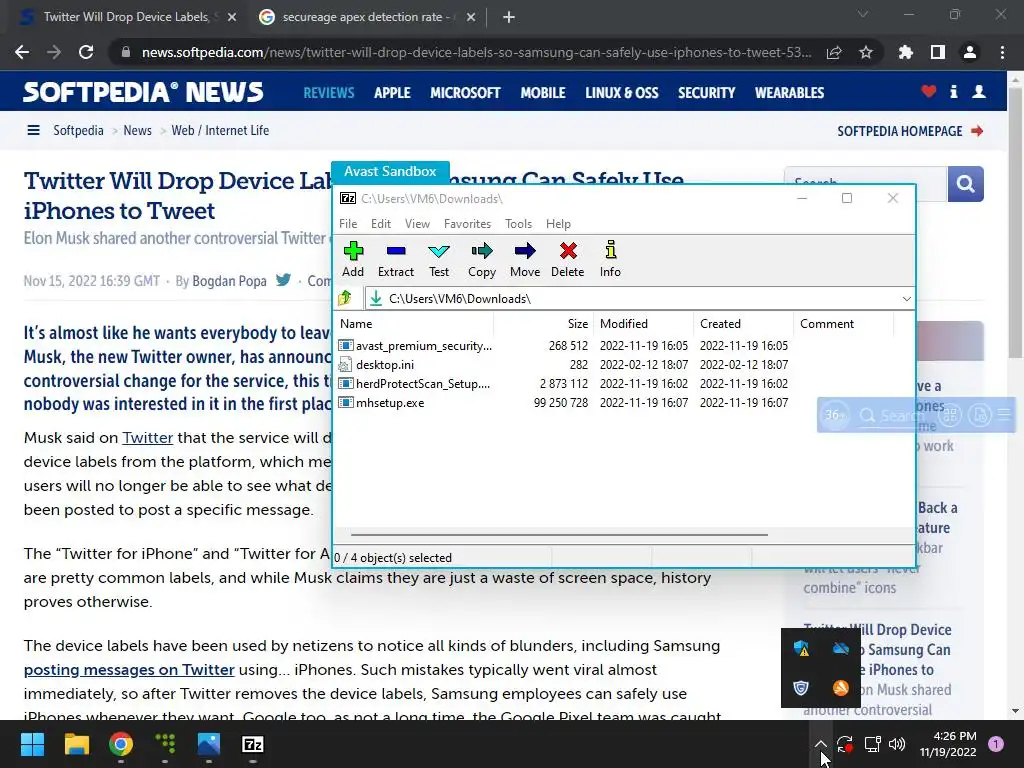Click the Softpedia heart icon
The width and height of the screenshot is (1024, 768).
click(x=929, y=91)
